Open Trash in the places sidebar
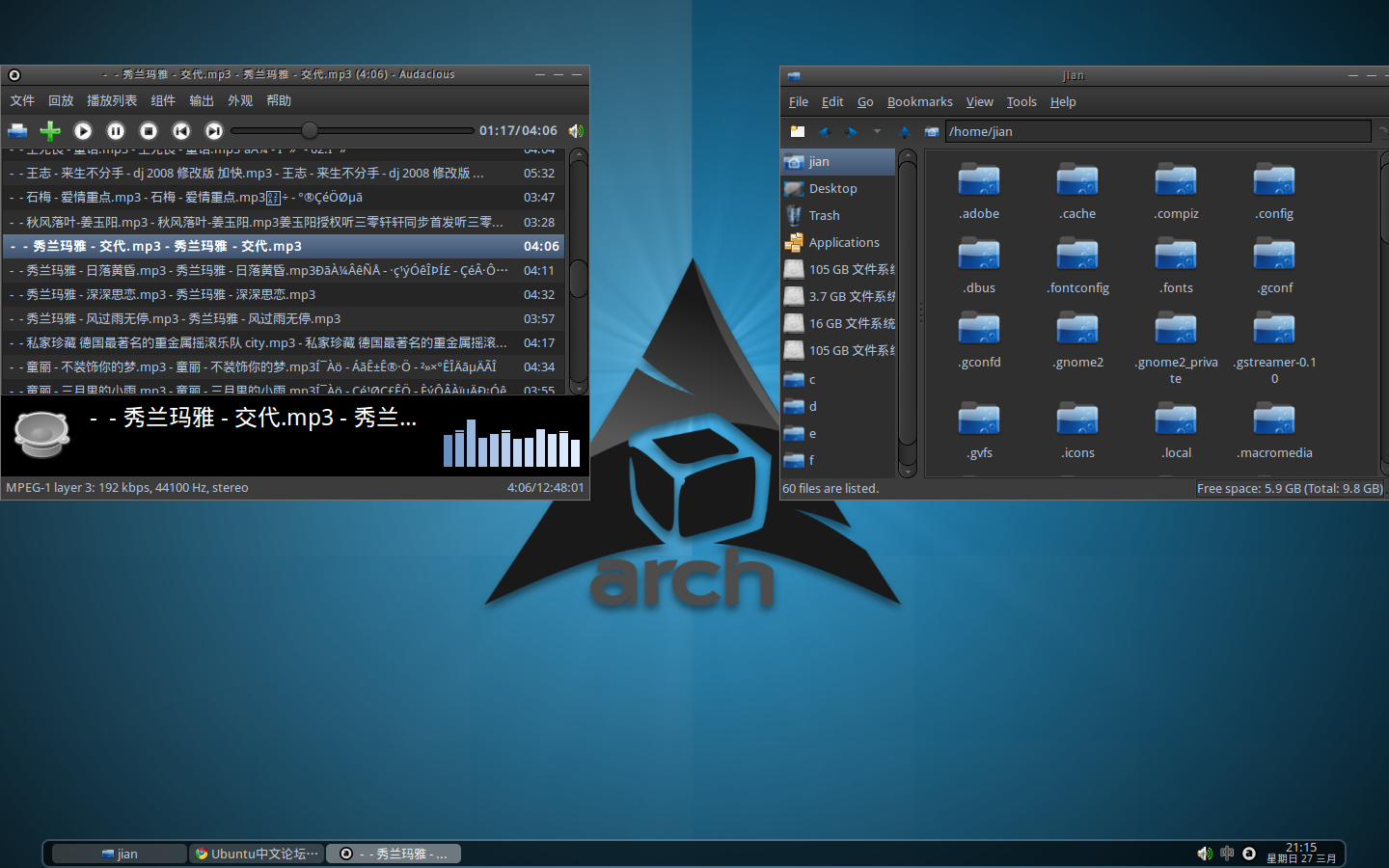Viewport: 1389px width, 868px height. click(x=837, y=216)
